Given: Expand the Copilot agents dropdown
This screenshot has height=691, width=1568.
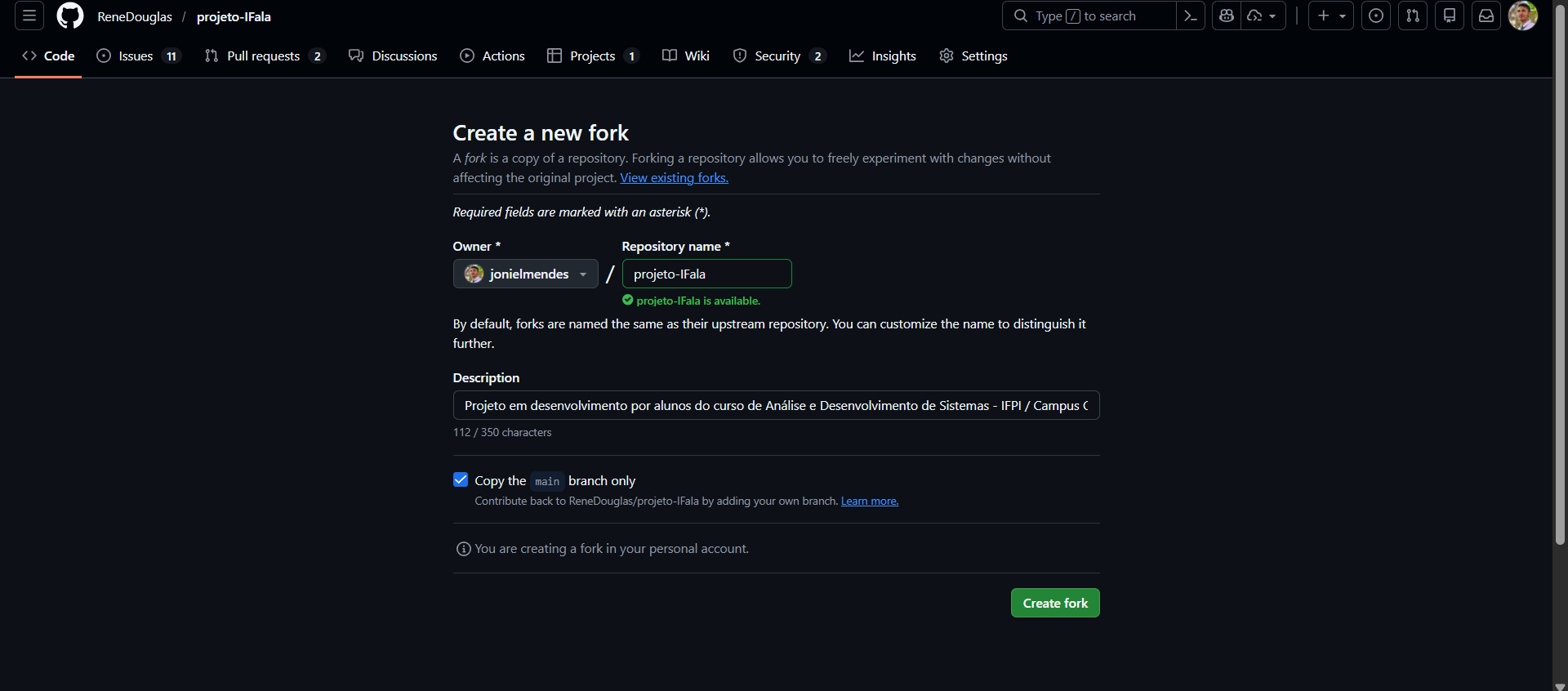Looking at the screenshot, I should tap(1263, 16).
